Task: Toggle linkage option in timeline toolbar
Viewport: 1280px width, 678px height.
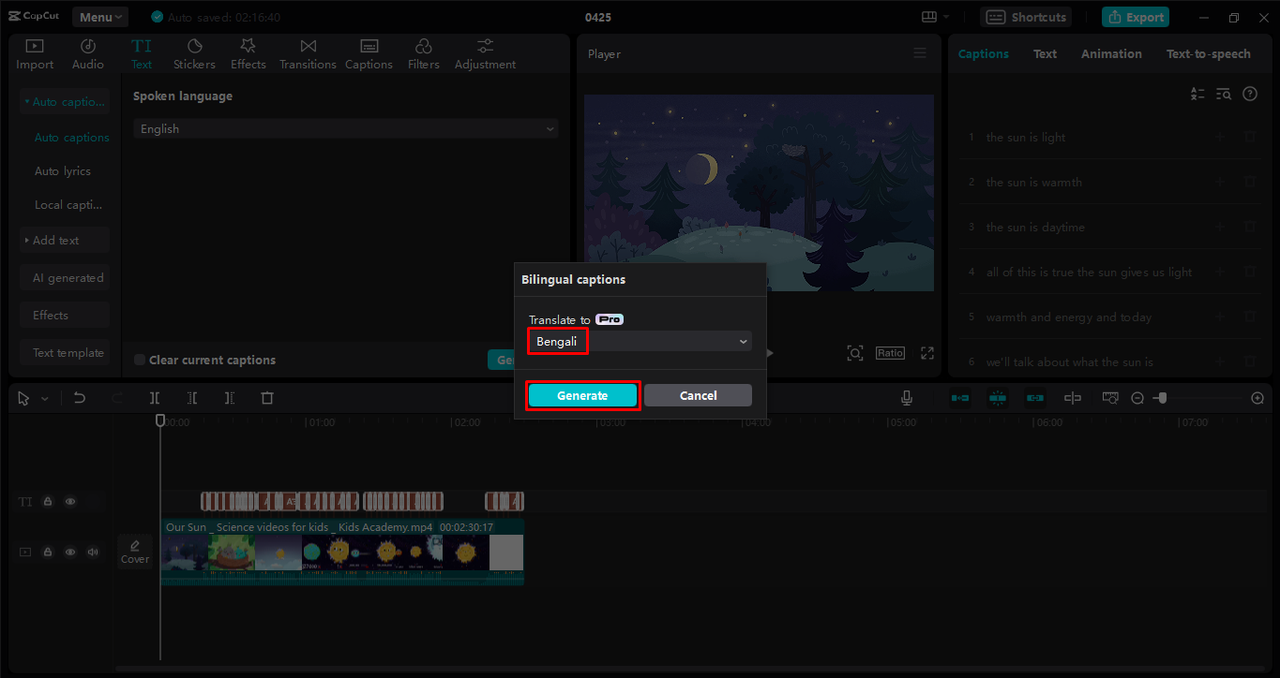Action: pyautogui.click(x=1035, y=398)
